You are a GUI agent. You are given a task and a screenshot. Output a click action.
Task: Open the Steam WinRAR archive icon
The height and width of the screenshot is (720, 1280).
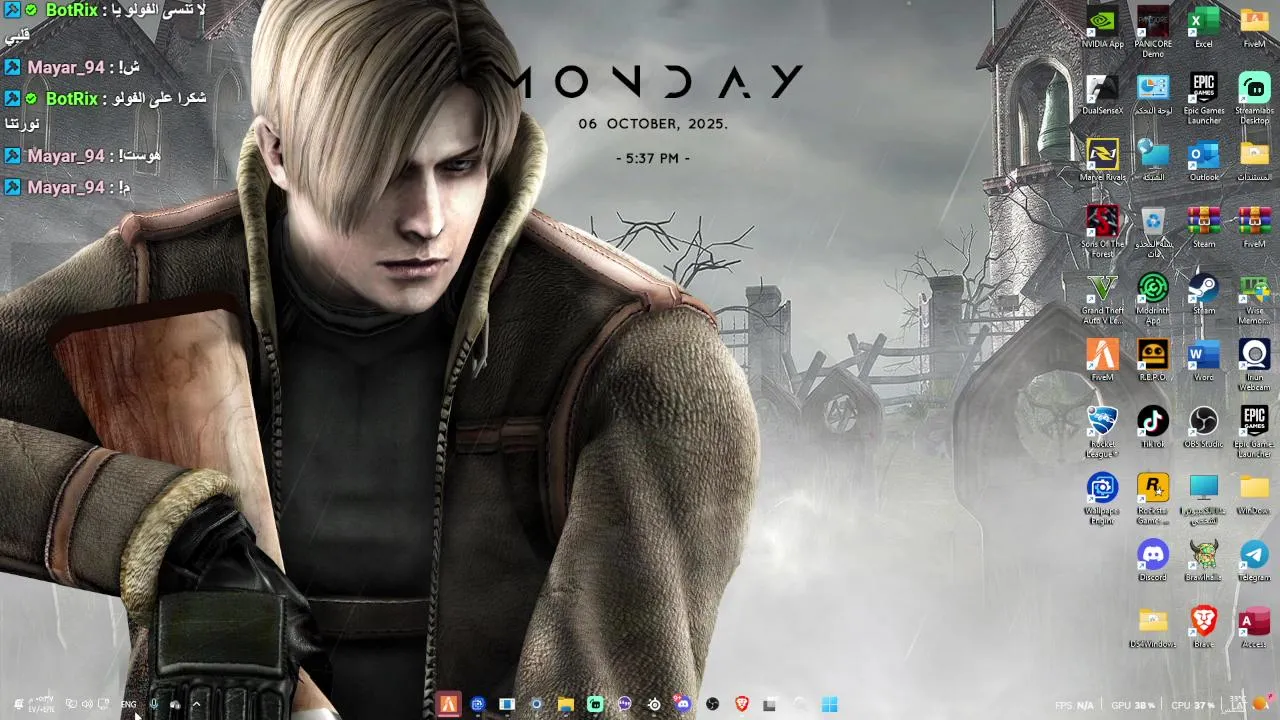(1203, 227)
